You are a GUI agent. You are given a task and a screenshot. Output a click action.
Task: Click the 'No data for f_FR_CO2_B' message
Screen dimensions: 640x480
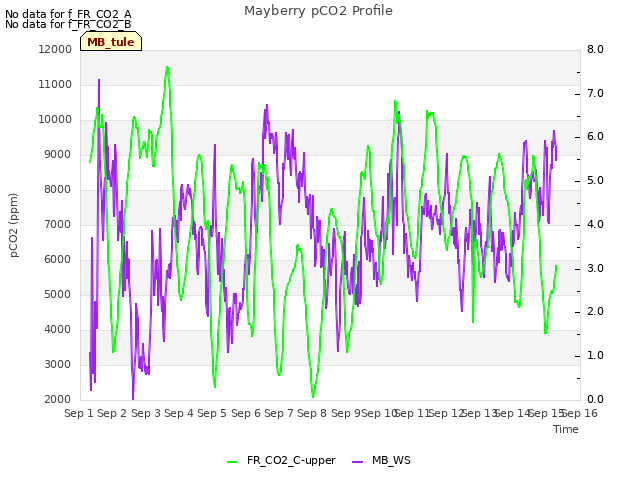coord(68,24)
